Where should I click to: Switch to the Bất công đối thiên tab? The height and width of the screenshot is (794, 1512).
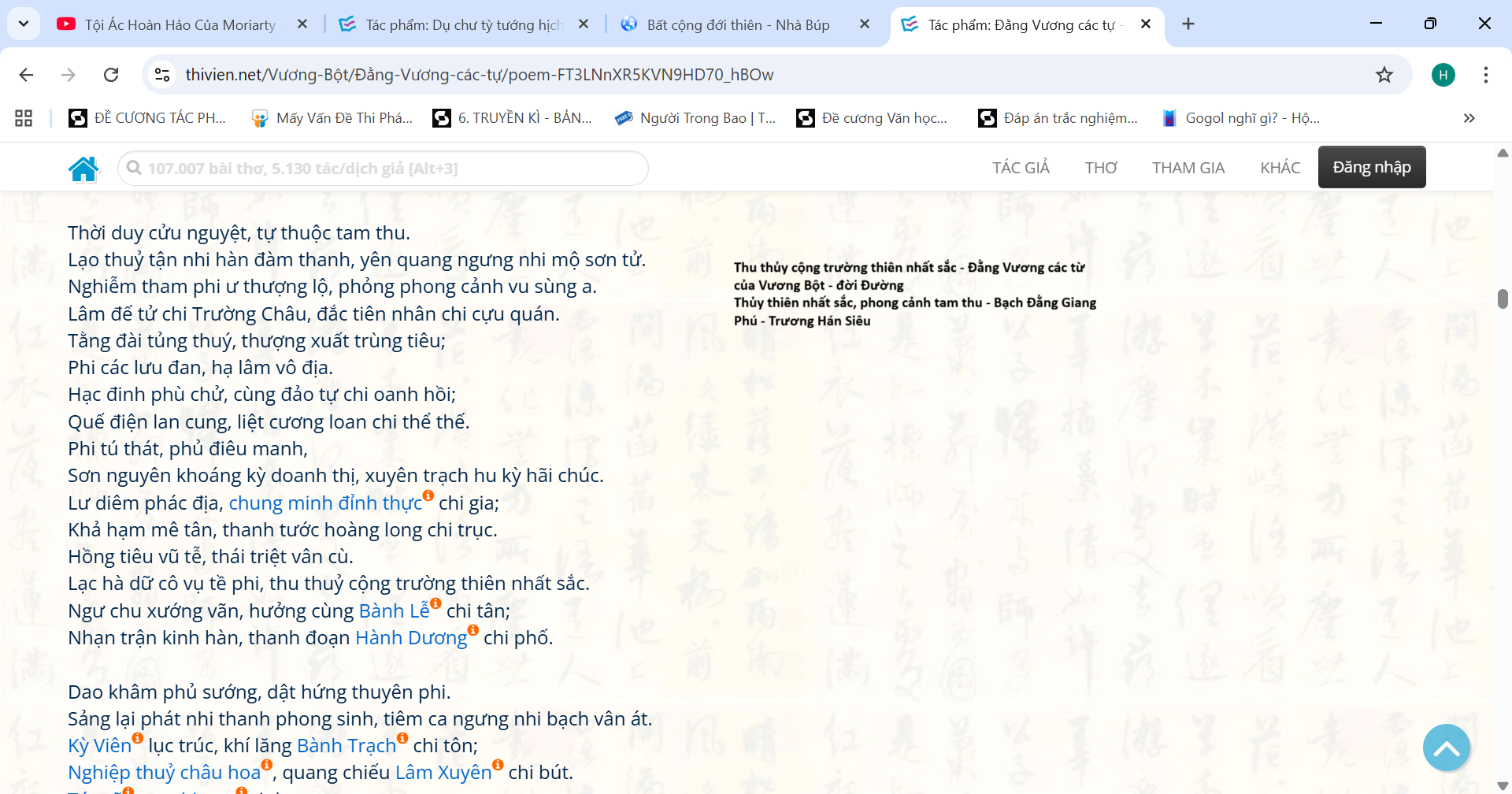[x=737, y=24]
